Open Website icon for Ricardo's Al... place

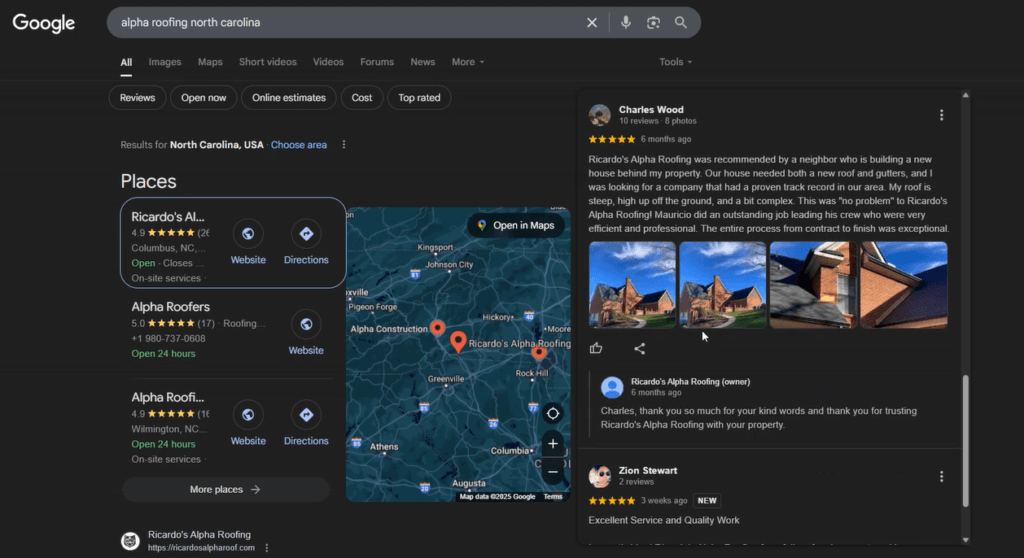click(248, 234)
